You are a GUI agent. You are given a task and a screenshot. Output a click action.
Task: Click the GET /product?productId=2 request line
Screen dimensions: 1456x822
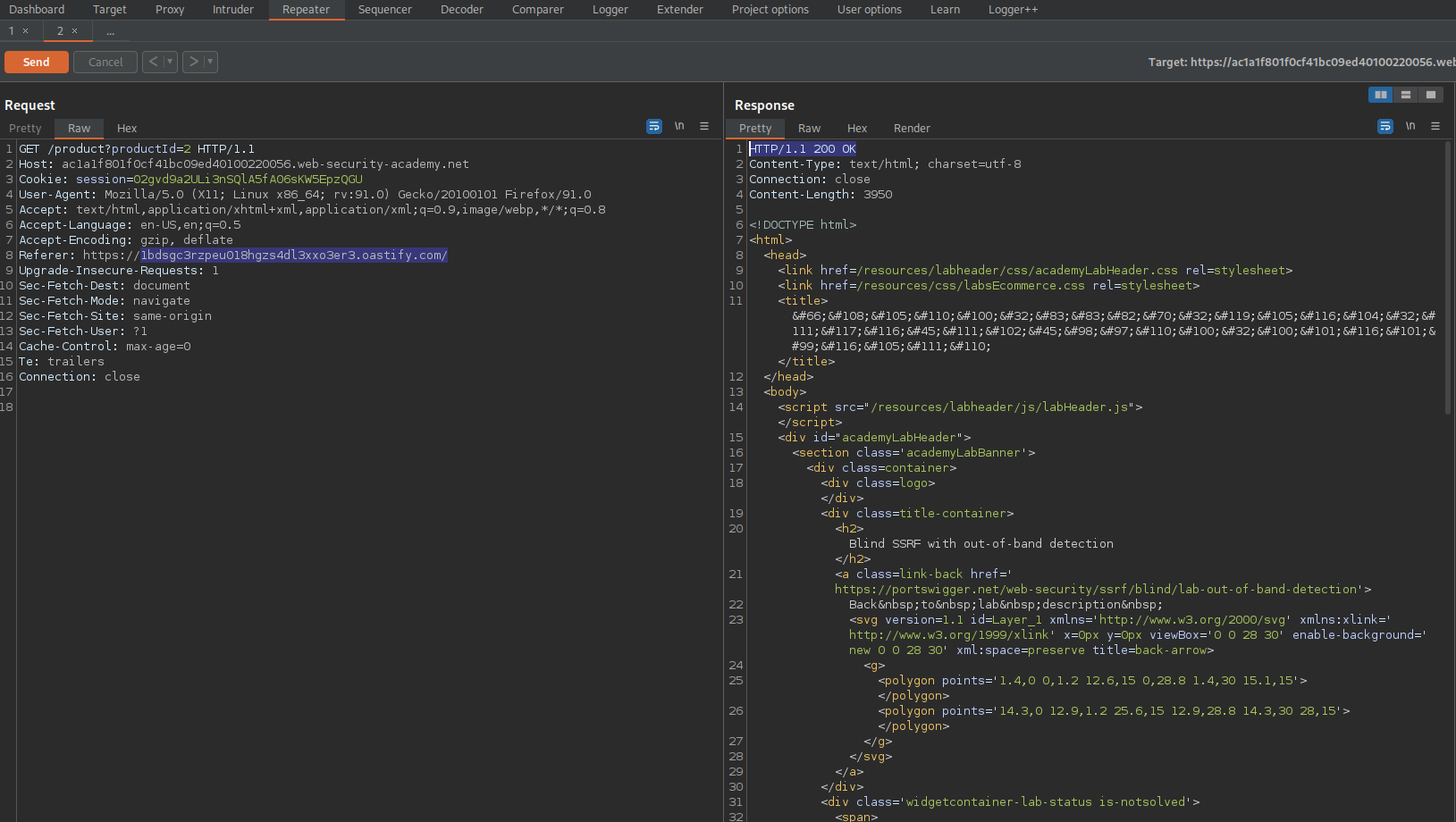click(137, 149)
